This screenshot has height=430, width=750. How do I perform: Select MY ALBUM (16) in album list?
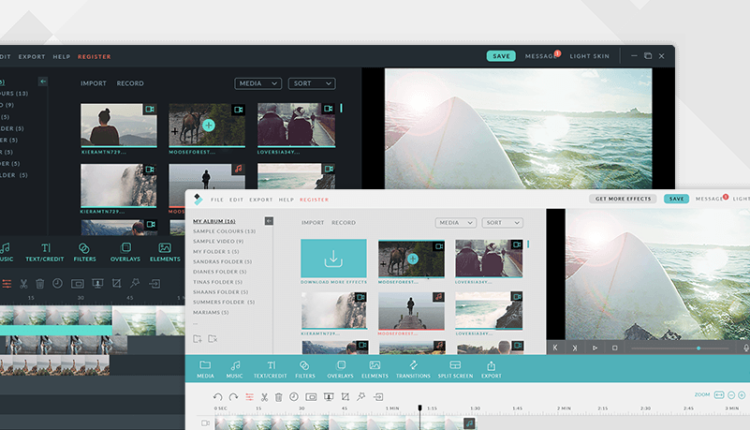[x=214, y=221]
